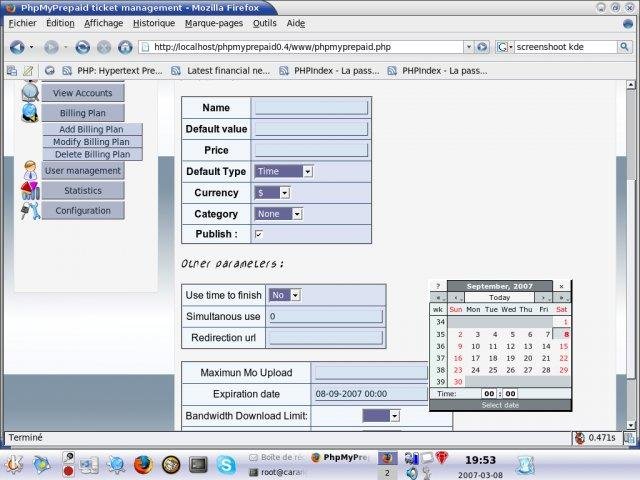Go to next month in calendar
The height and width of the screenshot is (480, 640).
tap(544, 298)
